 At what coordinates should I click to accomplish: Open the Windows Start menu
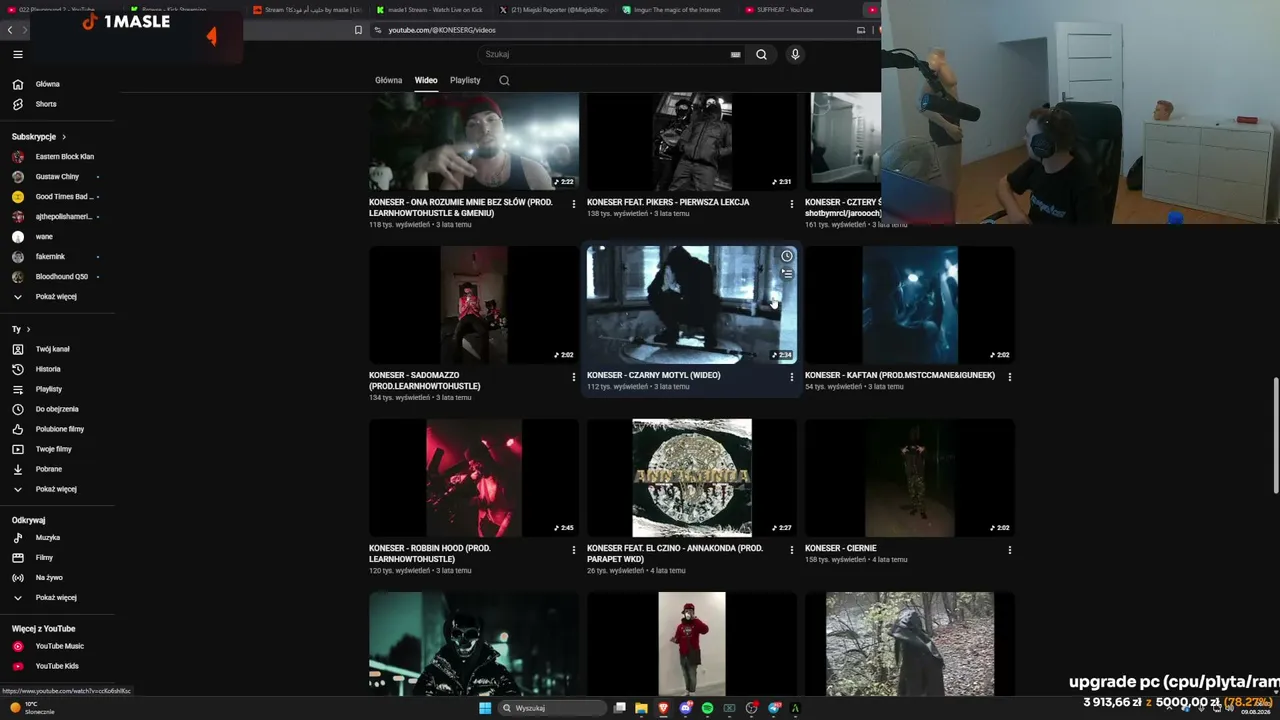[485, 708]
